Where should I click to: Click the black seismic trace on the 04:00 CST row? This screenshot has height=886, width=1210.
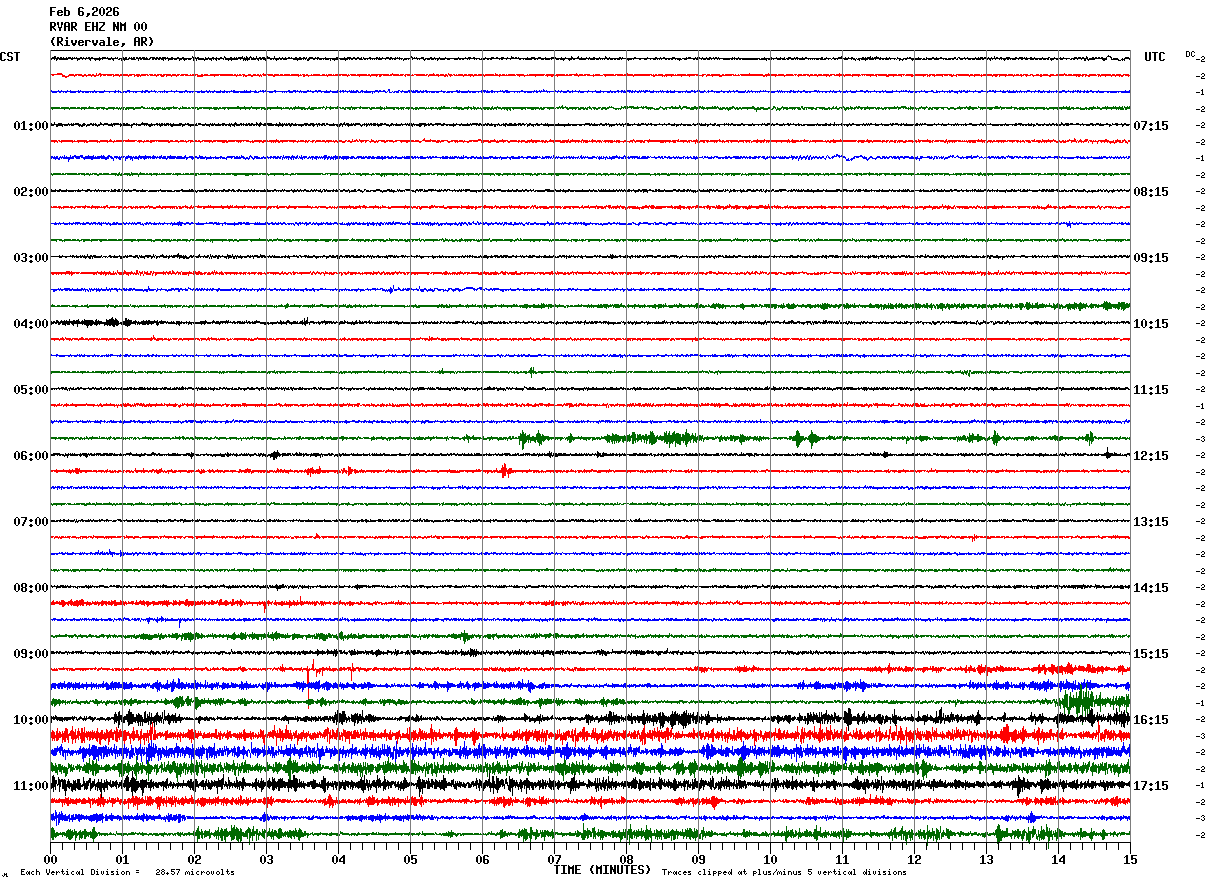coord(590,322)
